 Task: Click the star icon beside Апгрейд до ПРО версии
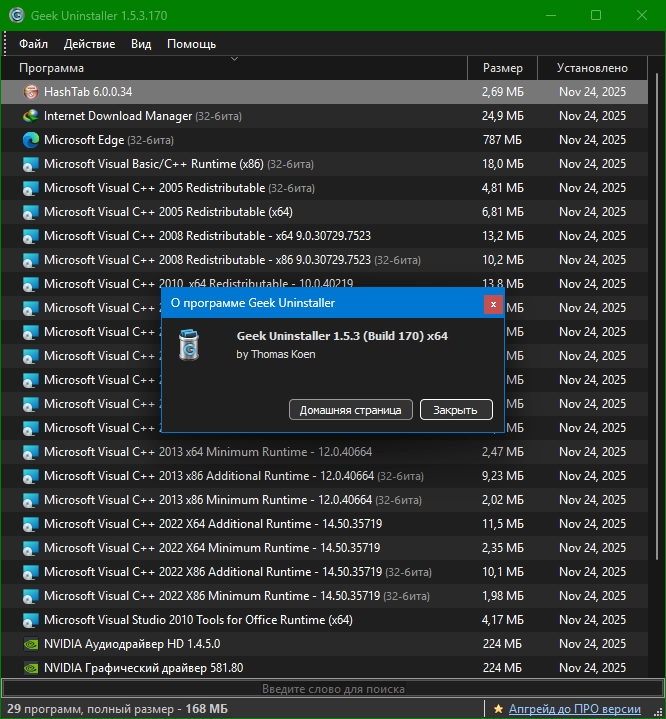pyautogui.click(x=498, y=709)
